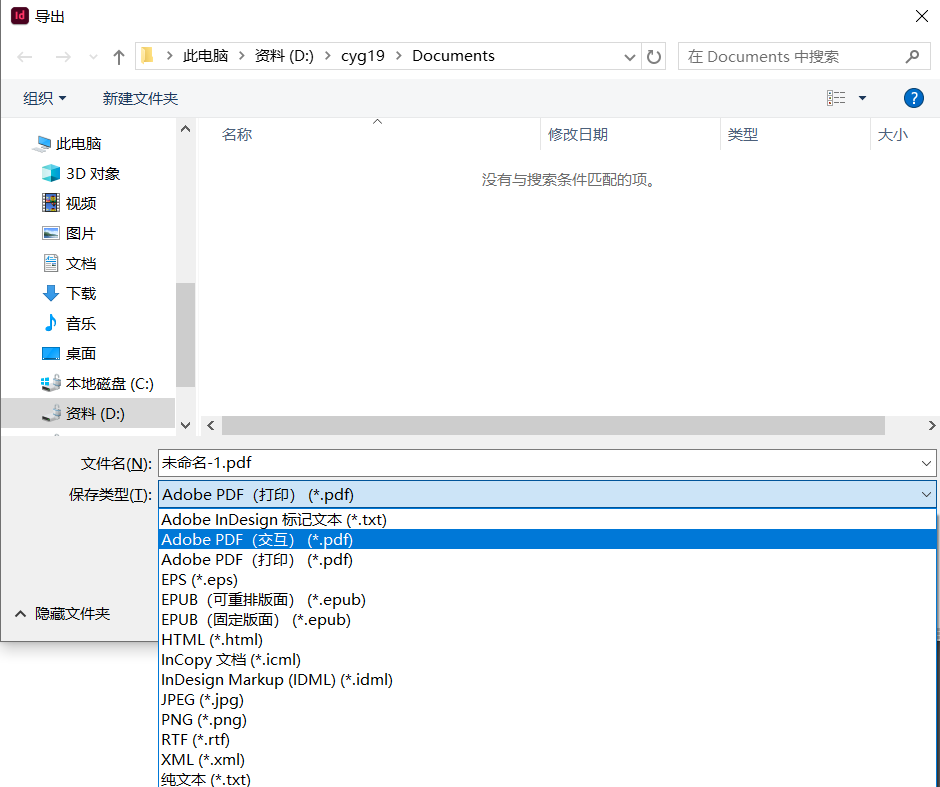
Task: Collapse the 保存类型 combo box
Action: click(926, 495)
